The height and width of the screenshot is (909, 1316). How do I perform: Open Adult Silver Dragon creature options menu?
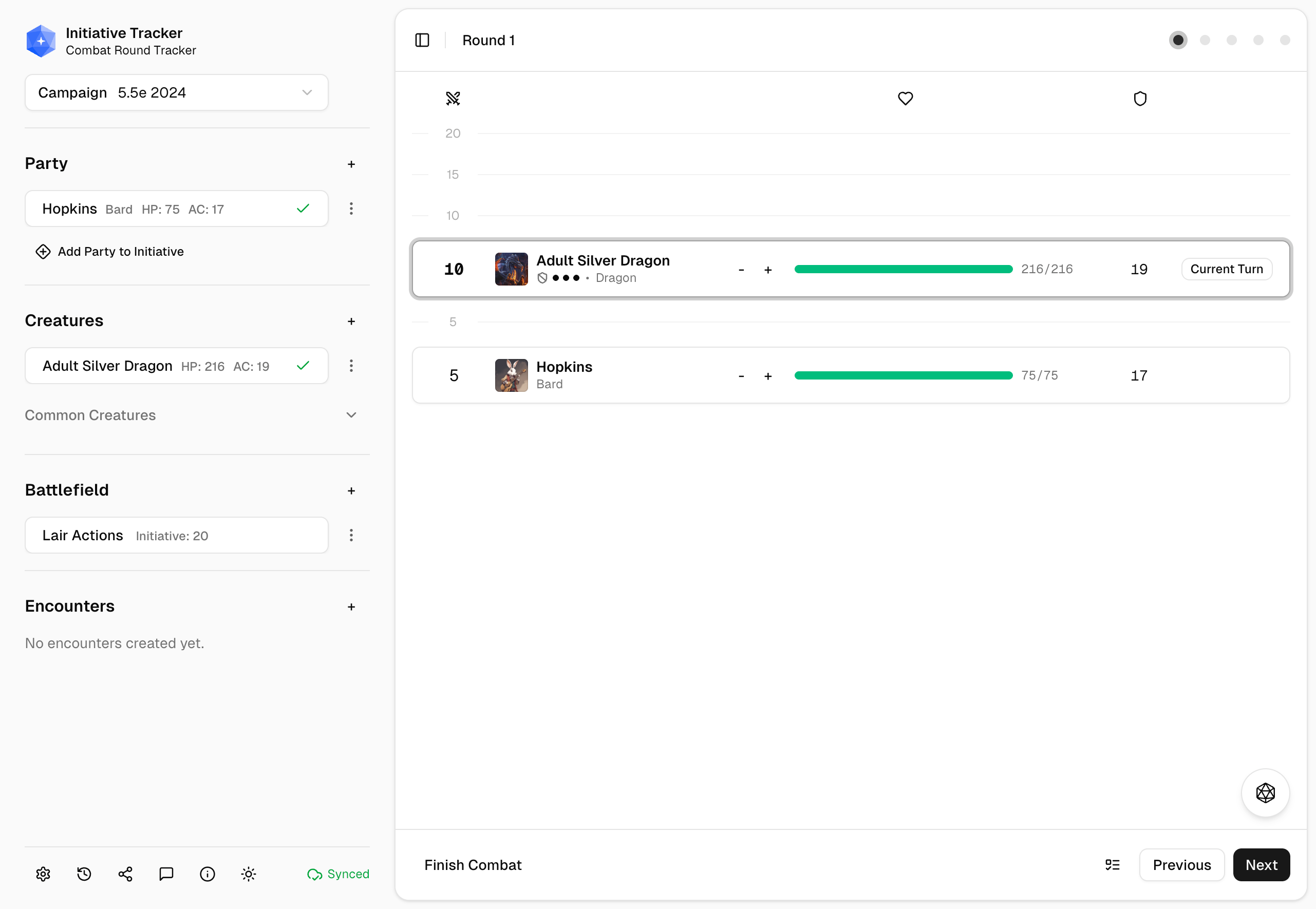click(351, 366)
